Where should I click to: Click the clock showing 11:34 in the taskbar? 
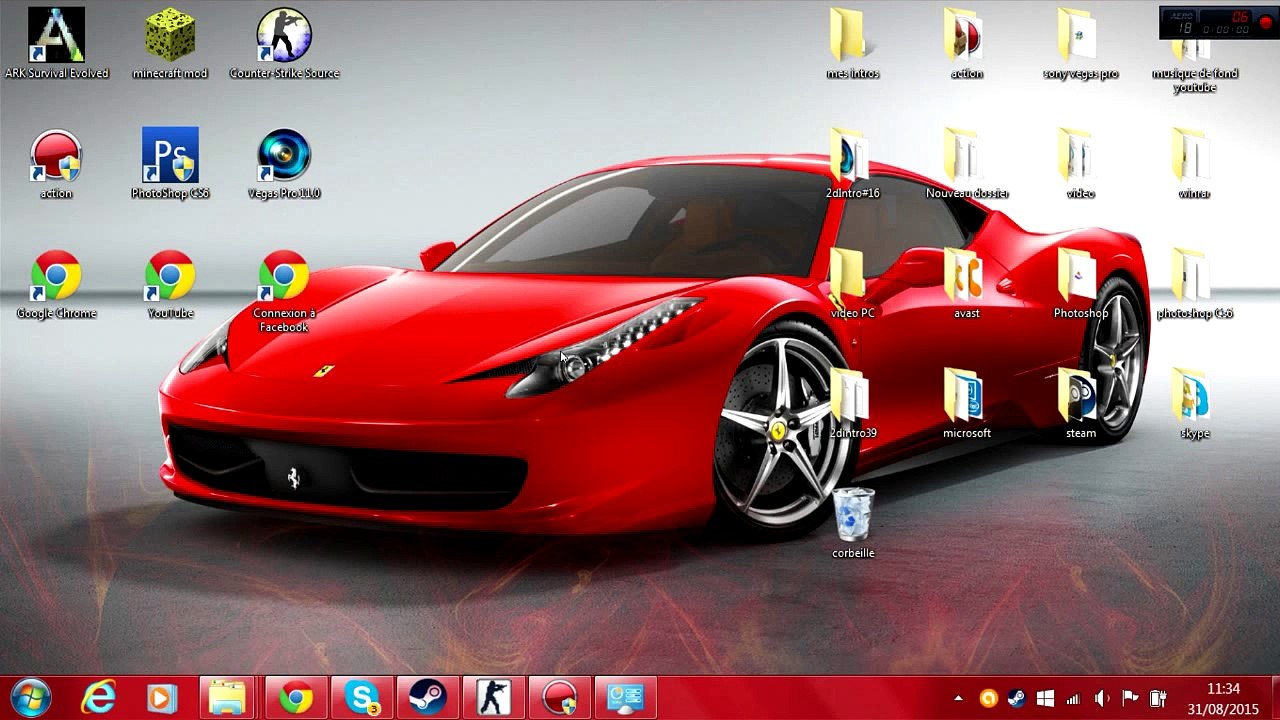[1223, 698]
